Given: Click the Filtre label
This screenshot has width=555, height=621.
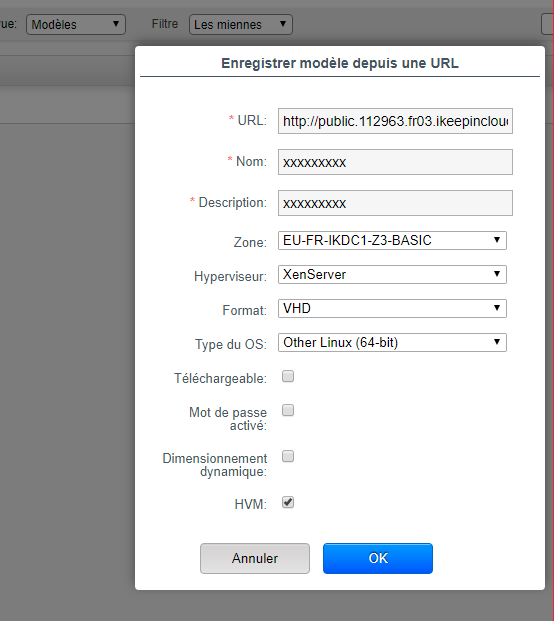Looking at the screenshot, I should pos(165,24).
